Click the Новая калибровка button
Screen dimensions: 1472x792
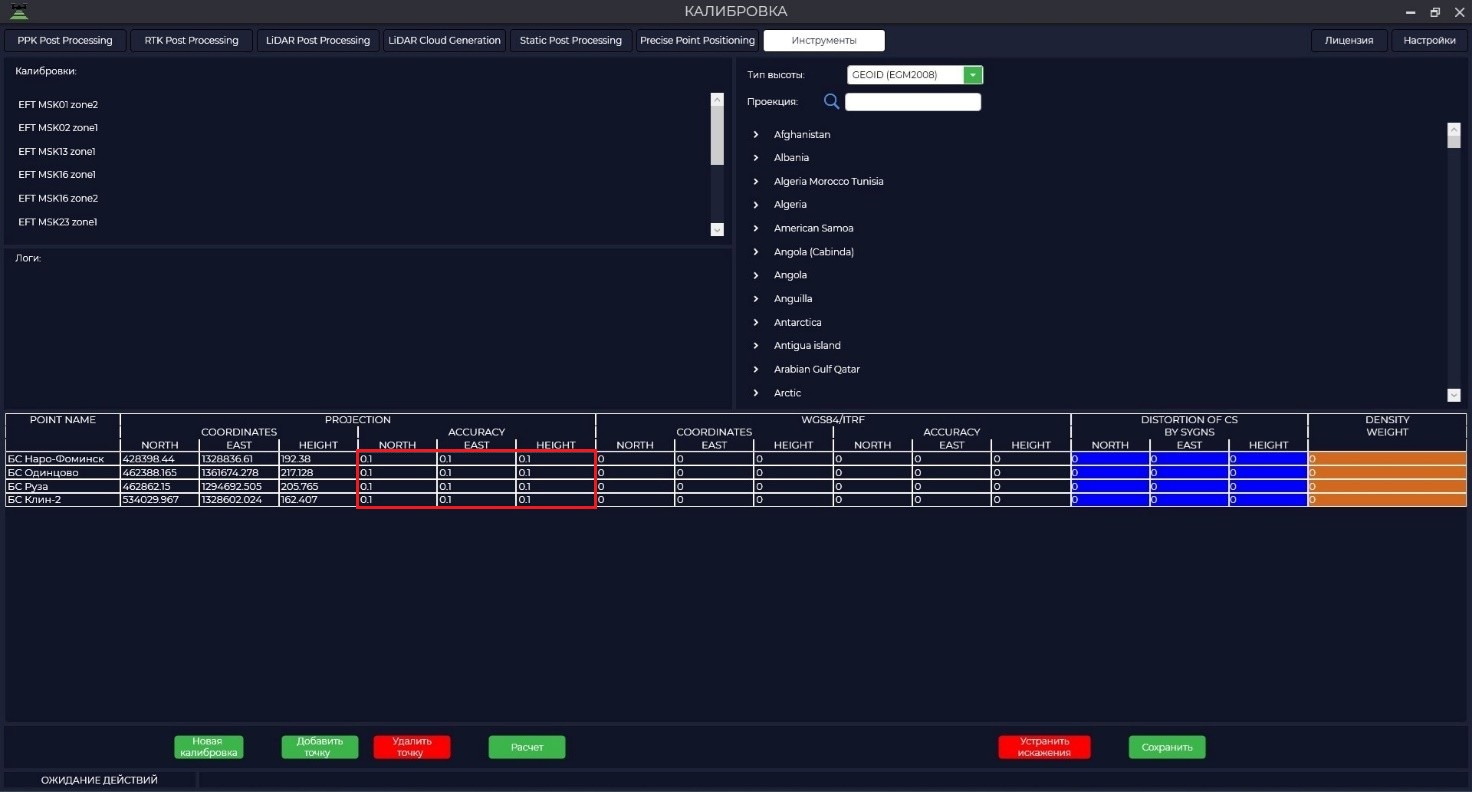[208, 747]
